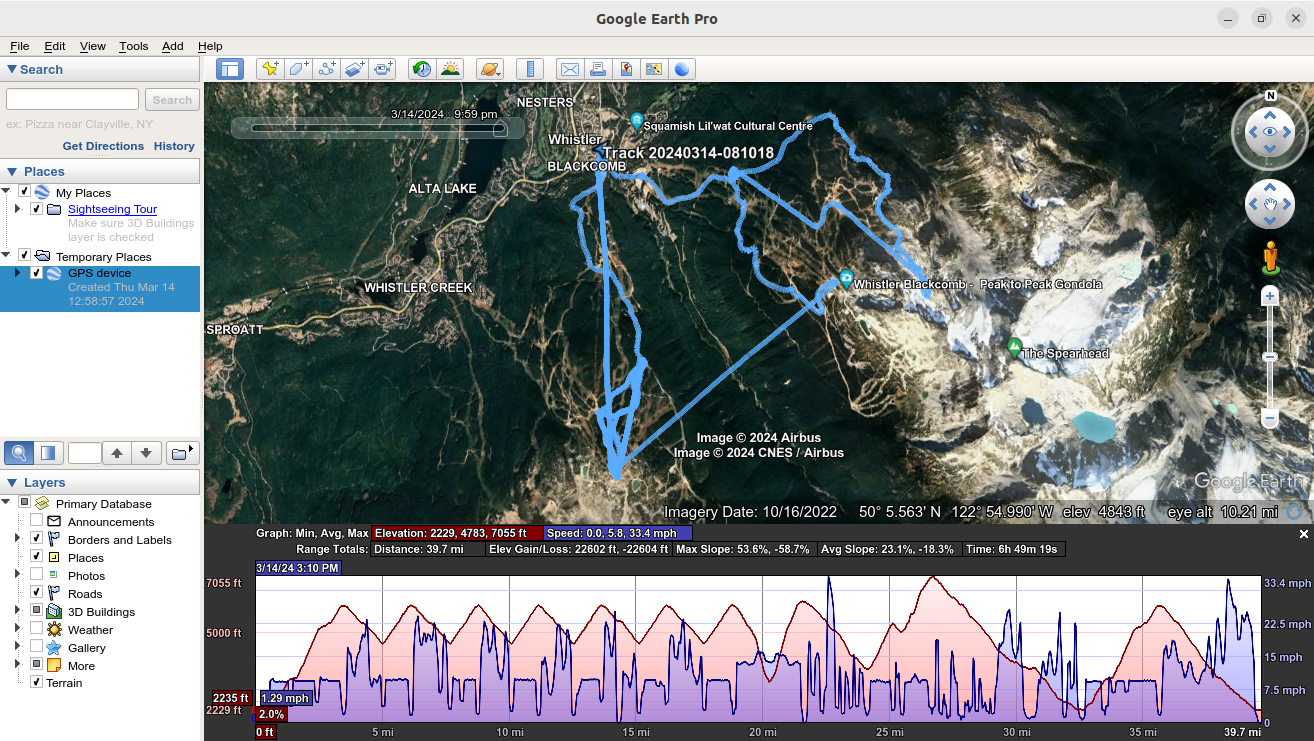Add a new placemark with the pushpin icon
Viewport: 1314px width, 741px height.
[269, 69]
